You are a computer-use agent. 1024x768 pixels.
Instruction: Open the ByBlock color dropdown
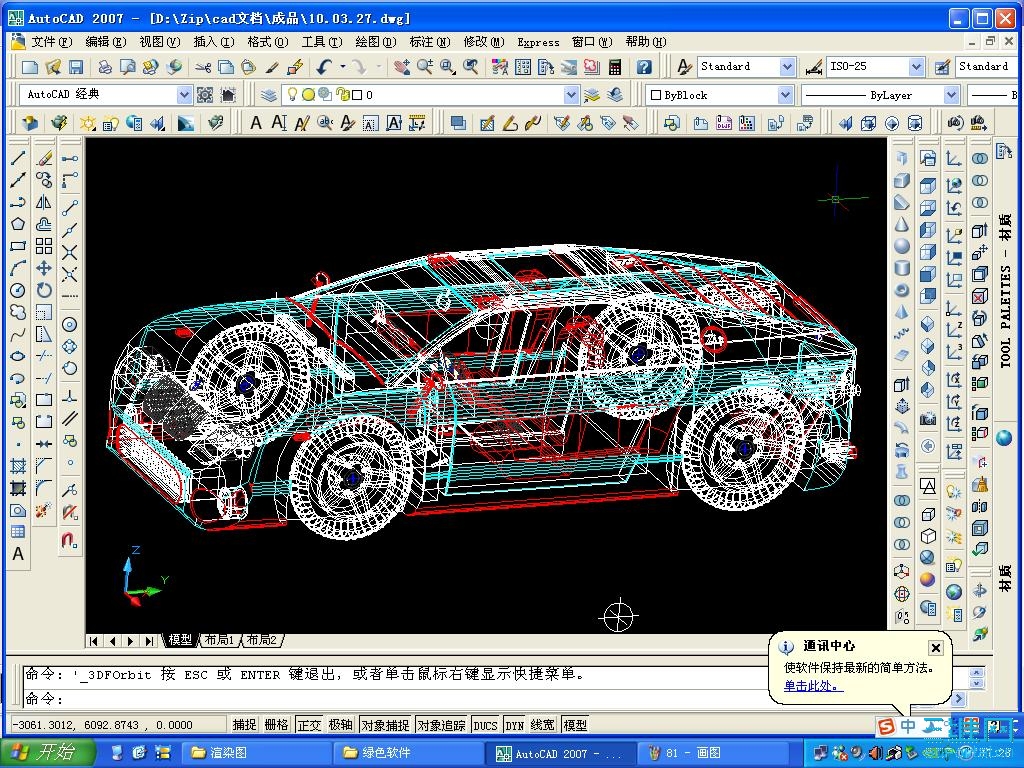pyautogui.click(x=786, y=95)
